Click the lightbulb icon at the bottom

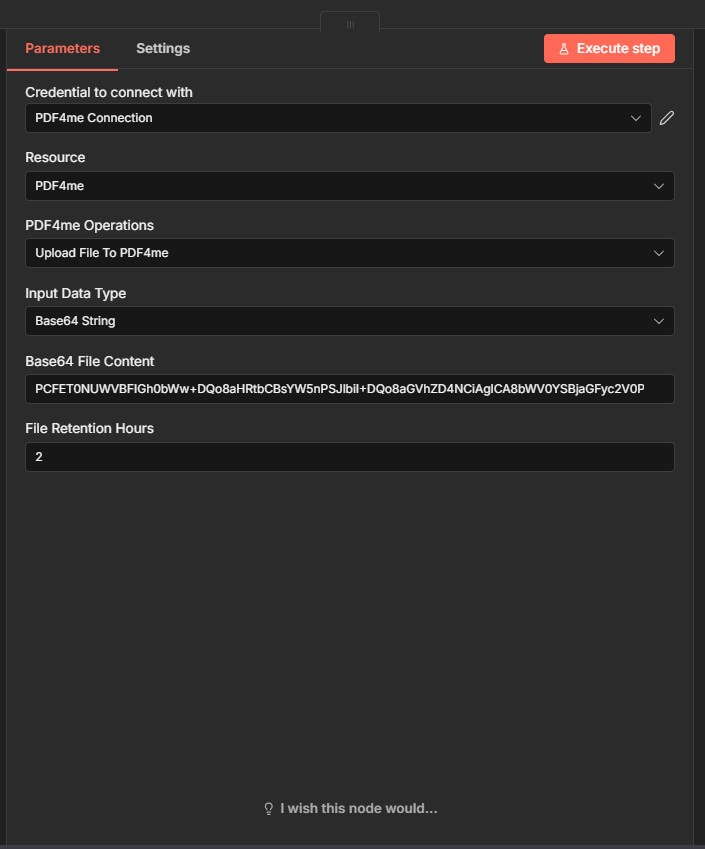268,808
